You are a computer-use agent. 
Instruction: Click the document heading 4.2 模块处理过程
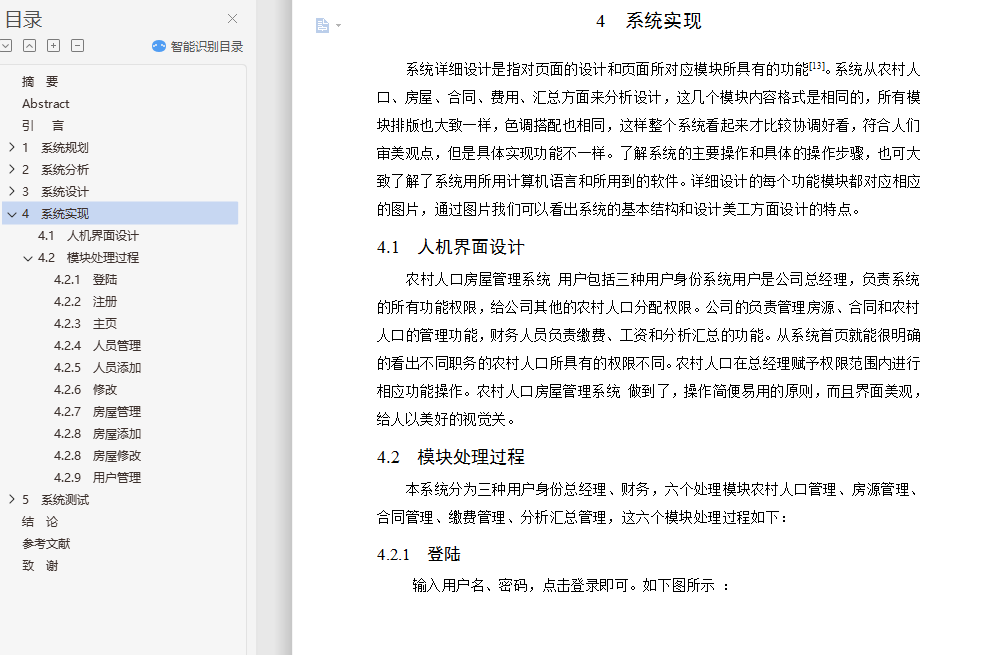[451, 457]
